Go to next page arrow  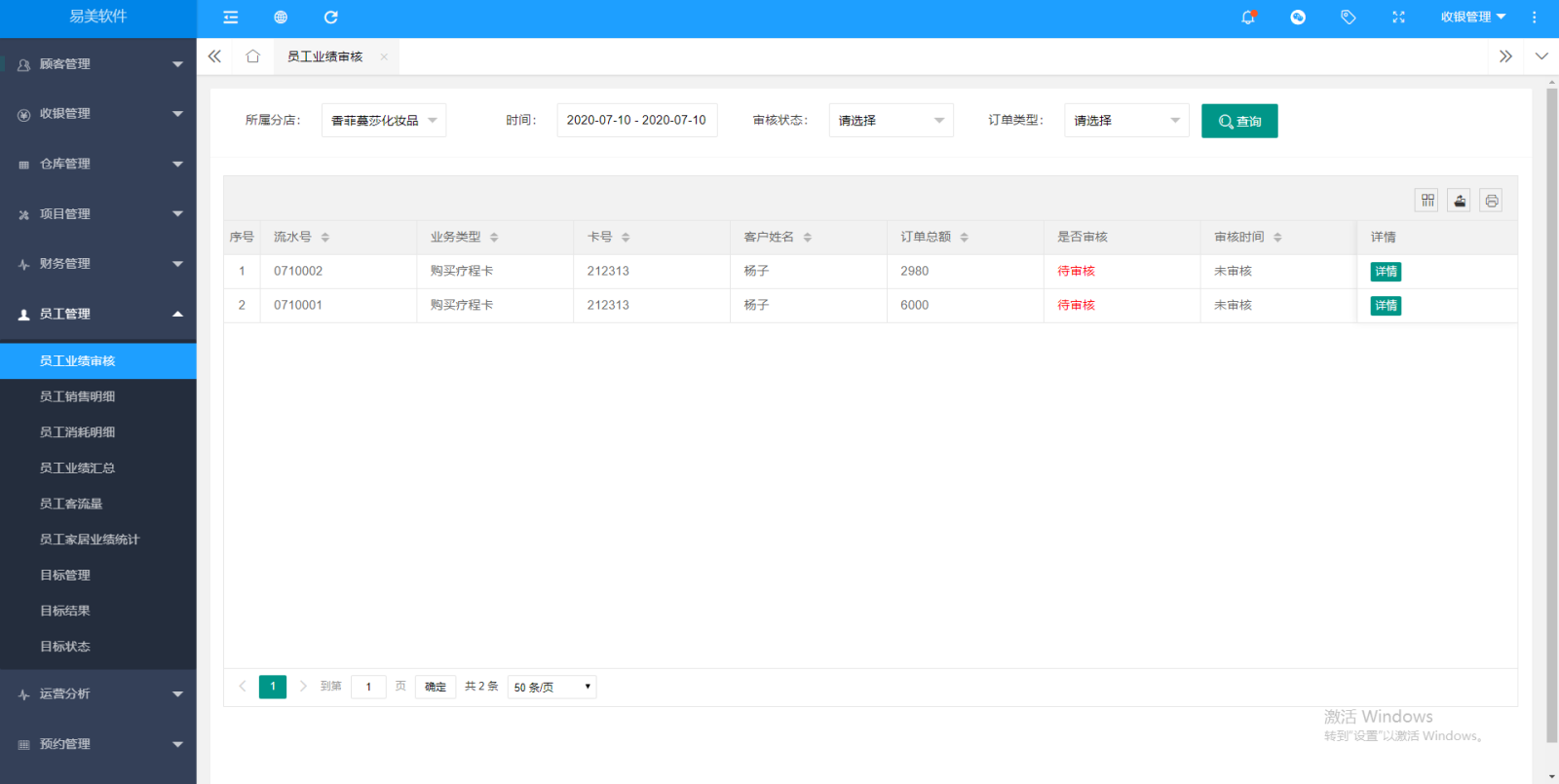303,687
